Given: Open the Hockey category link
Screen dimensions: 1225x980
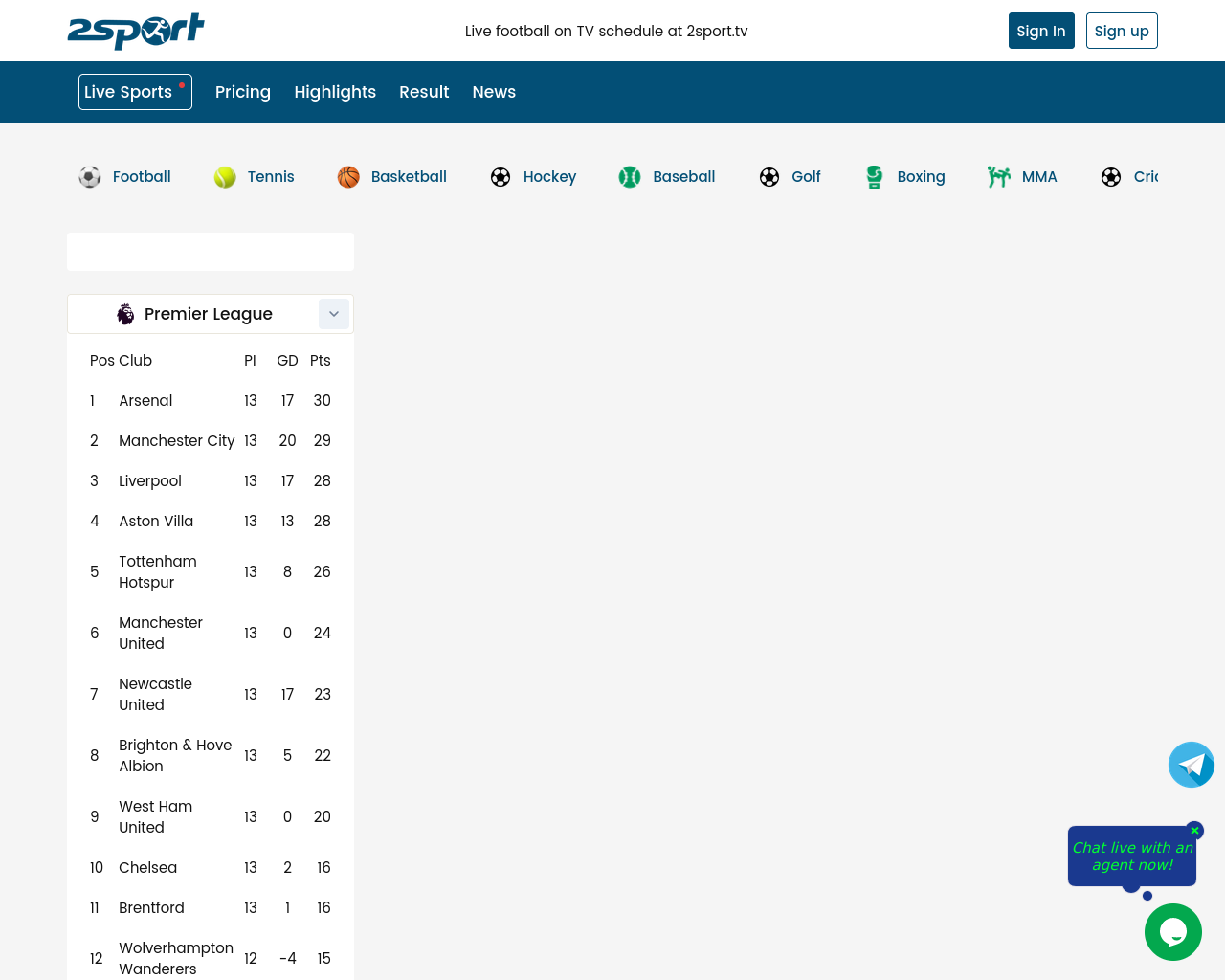Looking at the screenshot, I should tap(549, 177).
